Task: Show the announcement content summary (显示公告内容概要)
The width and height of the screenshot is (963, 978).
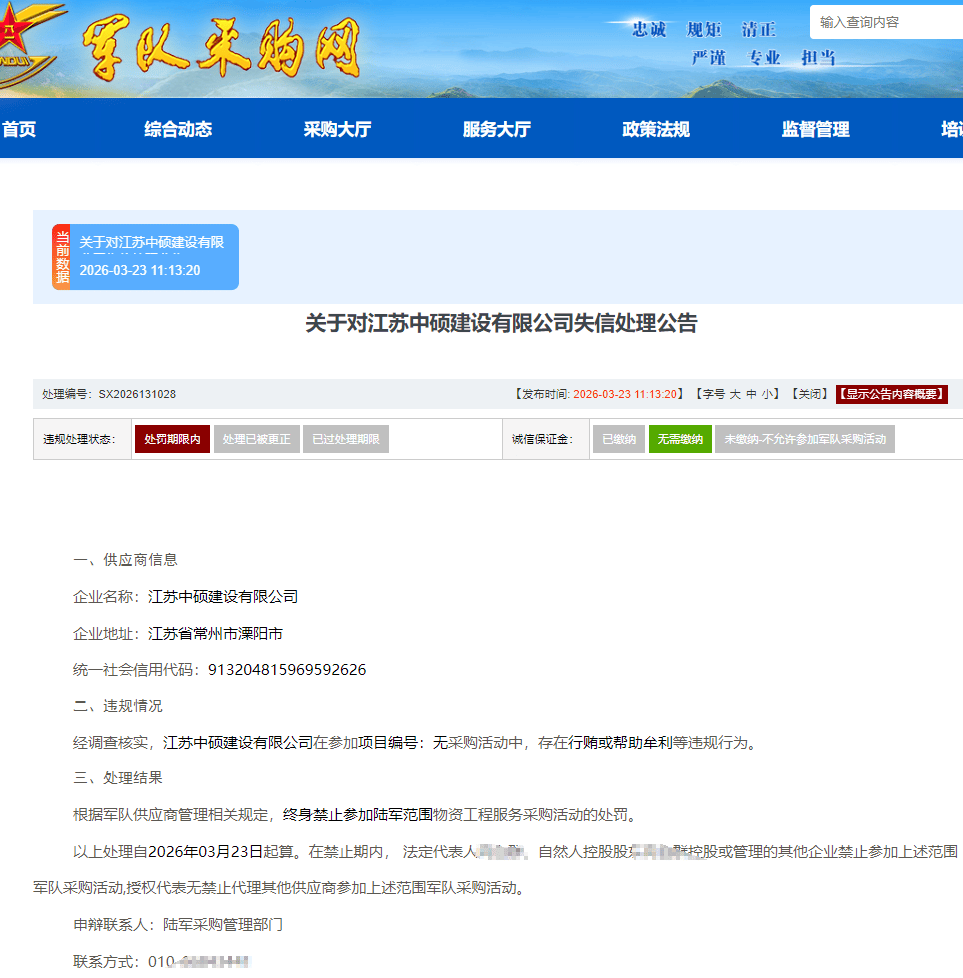Action: tap(891, 395)
